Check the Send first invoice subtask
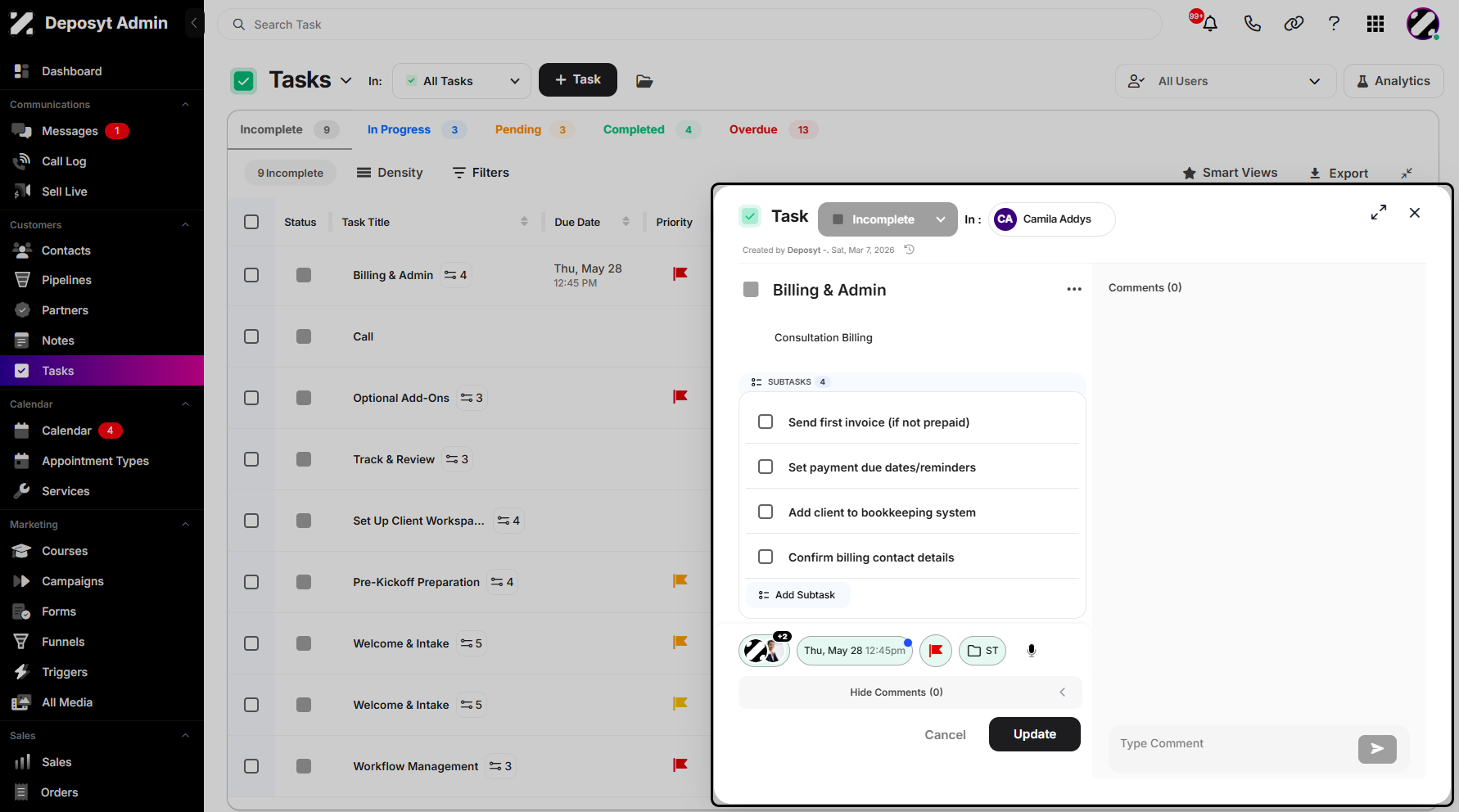 tap(766, 422)
